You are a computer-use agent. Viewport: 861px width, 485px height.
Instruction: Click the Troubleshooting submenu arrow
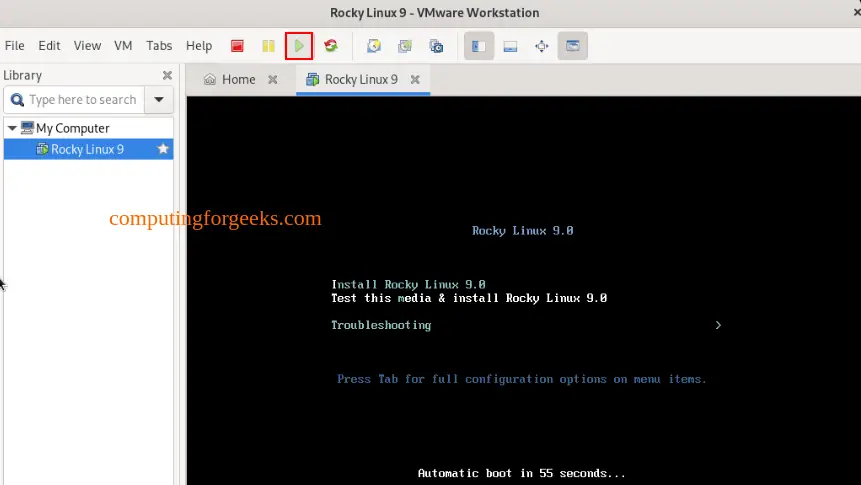click(x=718, y=325)
